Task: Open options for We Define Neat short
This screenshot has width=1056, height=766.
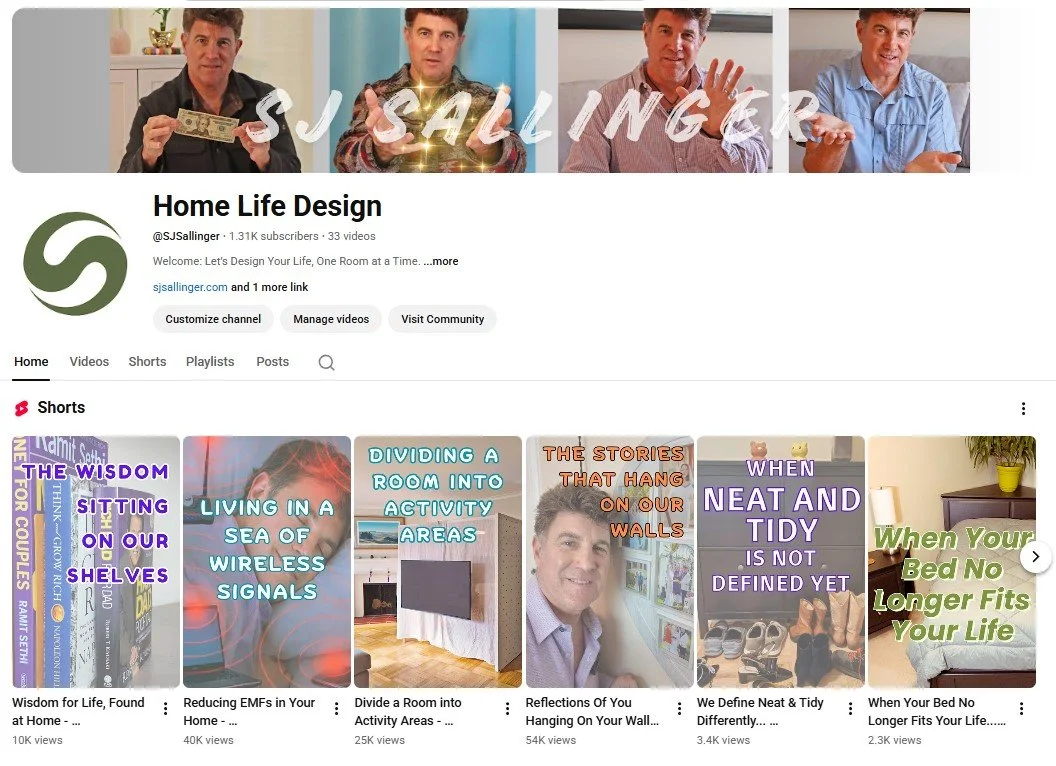Action: pyautogui.click(x=851, y=708)
